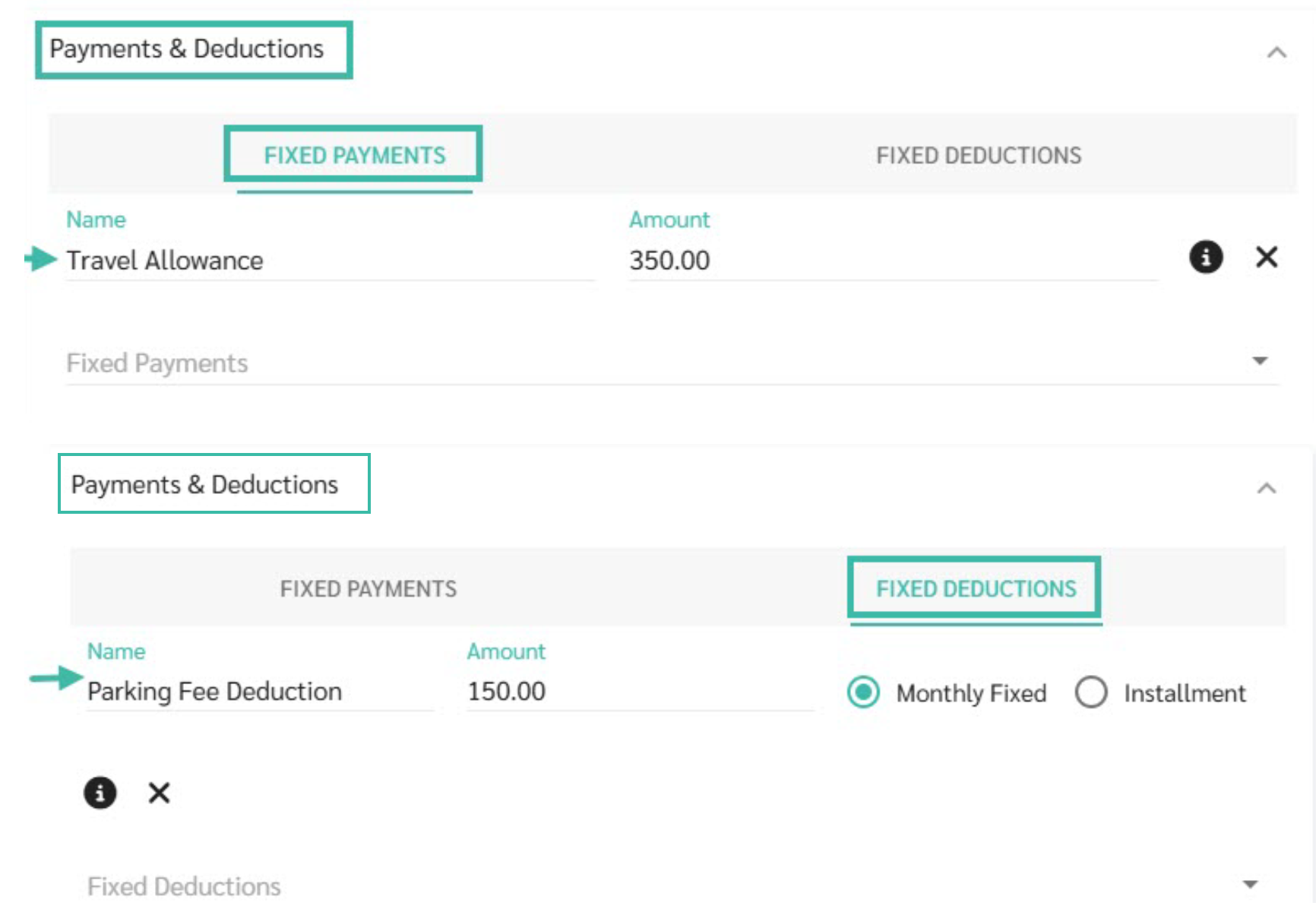The height and width of the screenshot is (909, 1316).
Task: Click info icon below Parking Fee Deduction
Action: coord(100,793)
